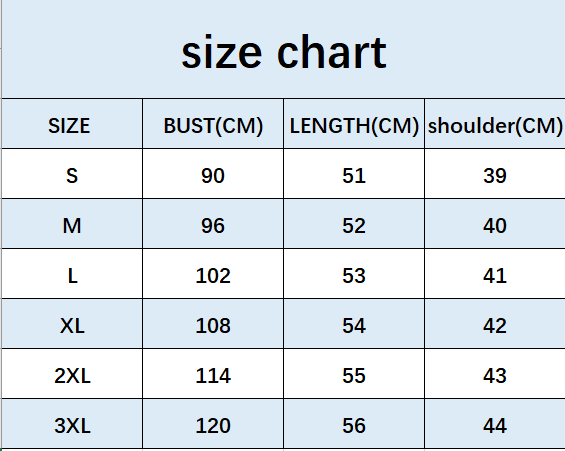Click the shoulder(CM) header cell
This screenshot has width=565, height=451.
pos(495,124)
